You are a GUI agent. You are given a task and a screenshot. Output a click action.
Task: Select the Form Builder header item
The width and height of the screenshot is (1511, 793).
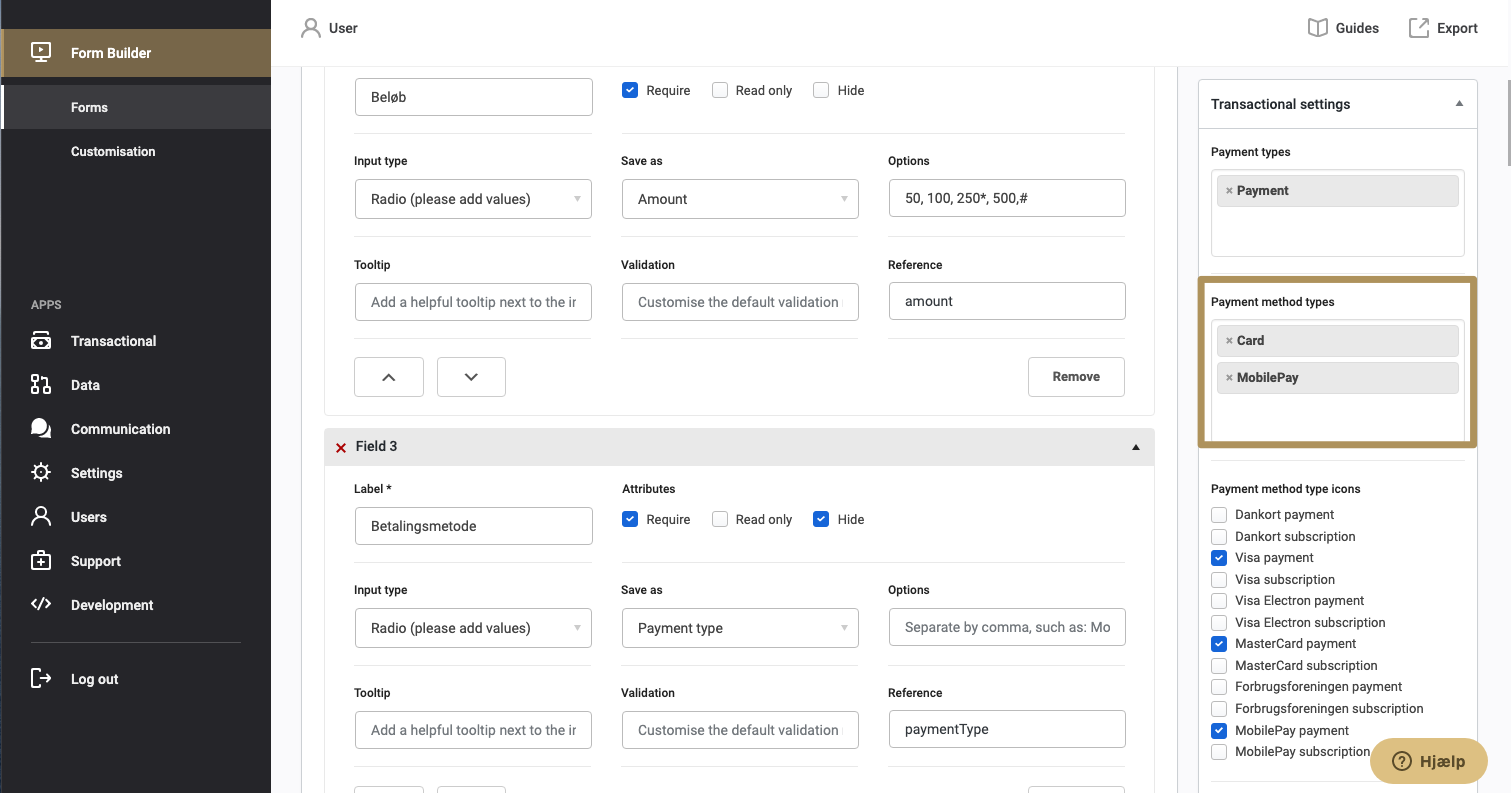click(x=135, y=53)
